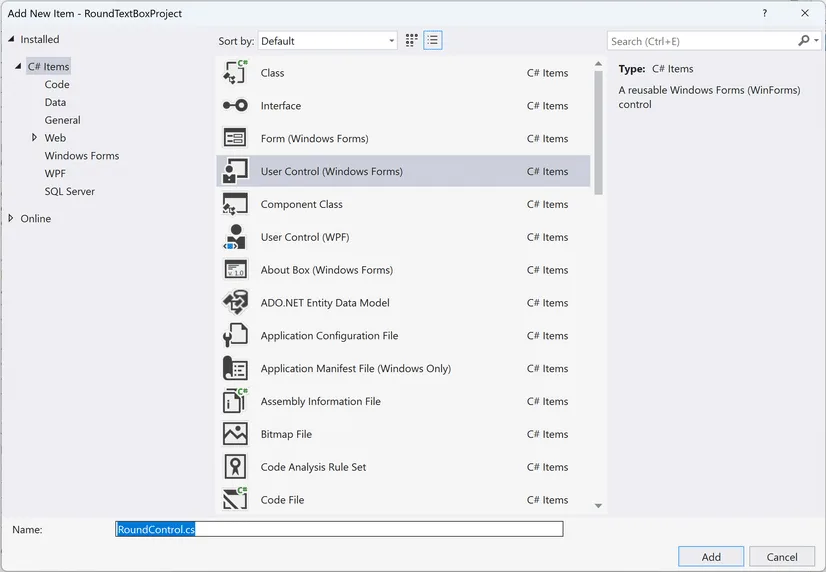Select User Control (Windows Forms) name
The width and height of the screenshot is (826, 572).
331,171
